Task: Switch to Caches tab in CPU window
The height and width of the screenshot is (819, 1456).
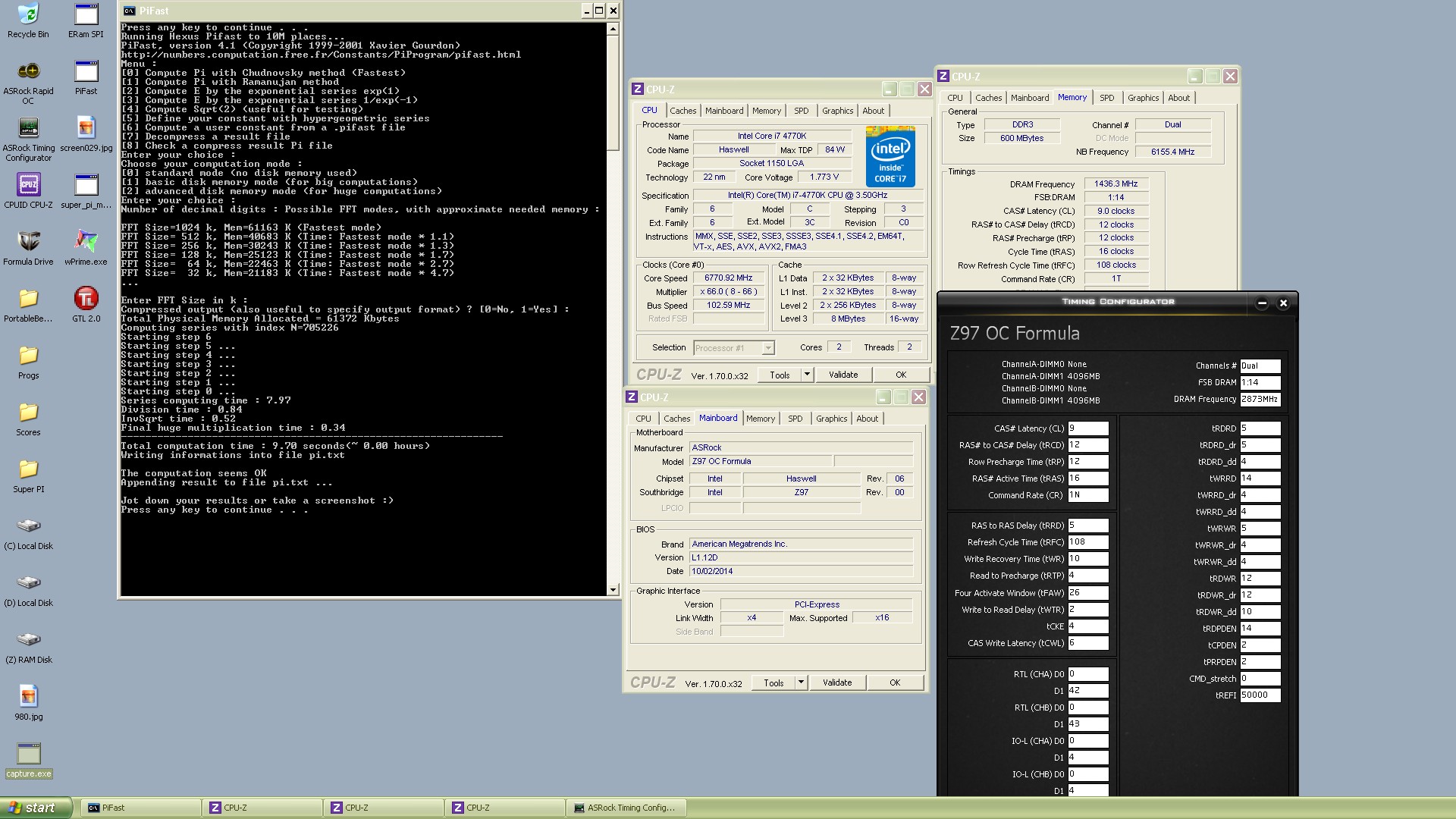Action: point(682,111)
